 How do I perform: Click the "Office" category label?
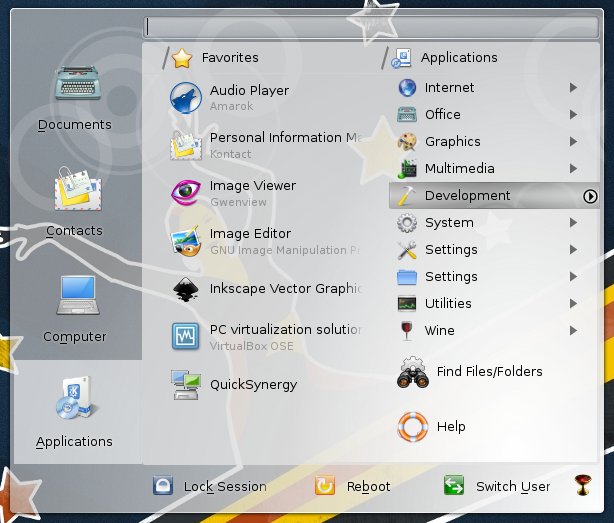coord(442,115)
